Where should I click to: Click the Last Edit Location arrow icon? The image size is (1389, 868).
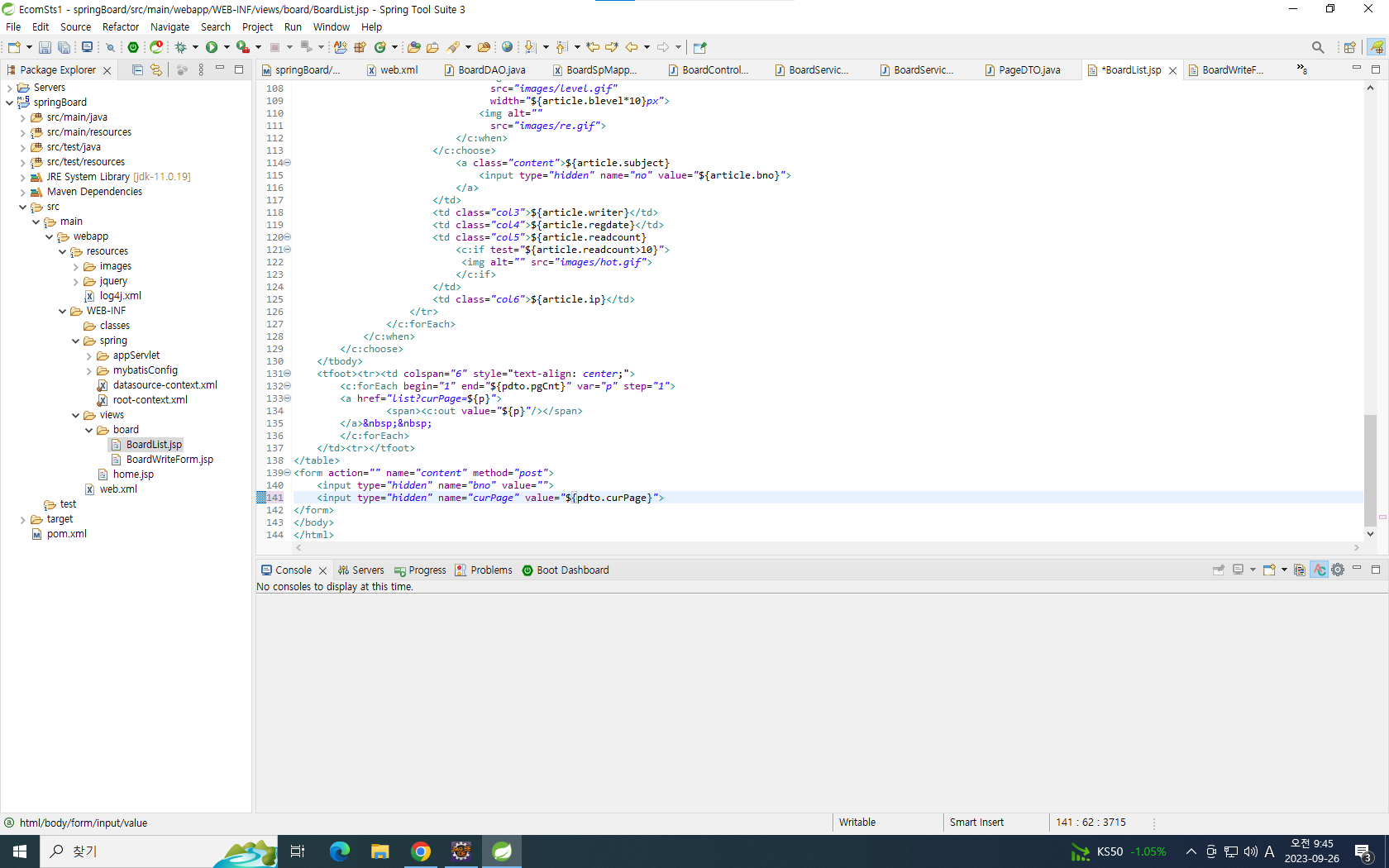tap(593, 47)
